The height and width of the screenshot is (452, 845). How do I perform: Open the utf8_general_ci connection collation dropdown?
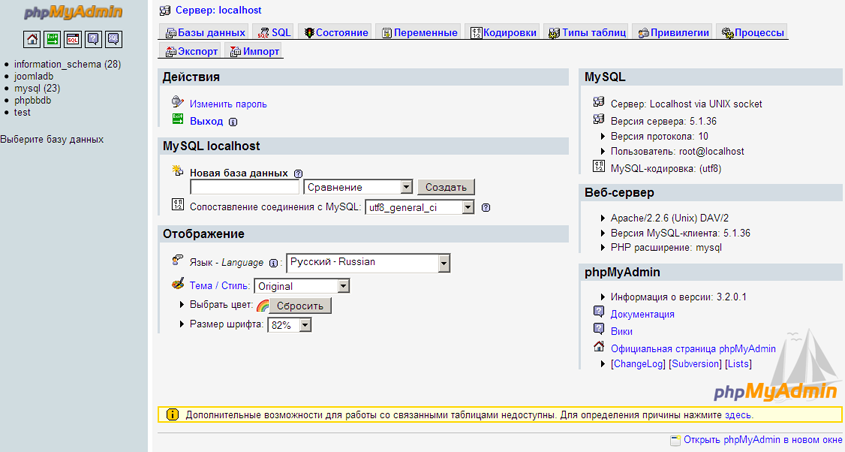tap(420, 207)
